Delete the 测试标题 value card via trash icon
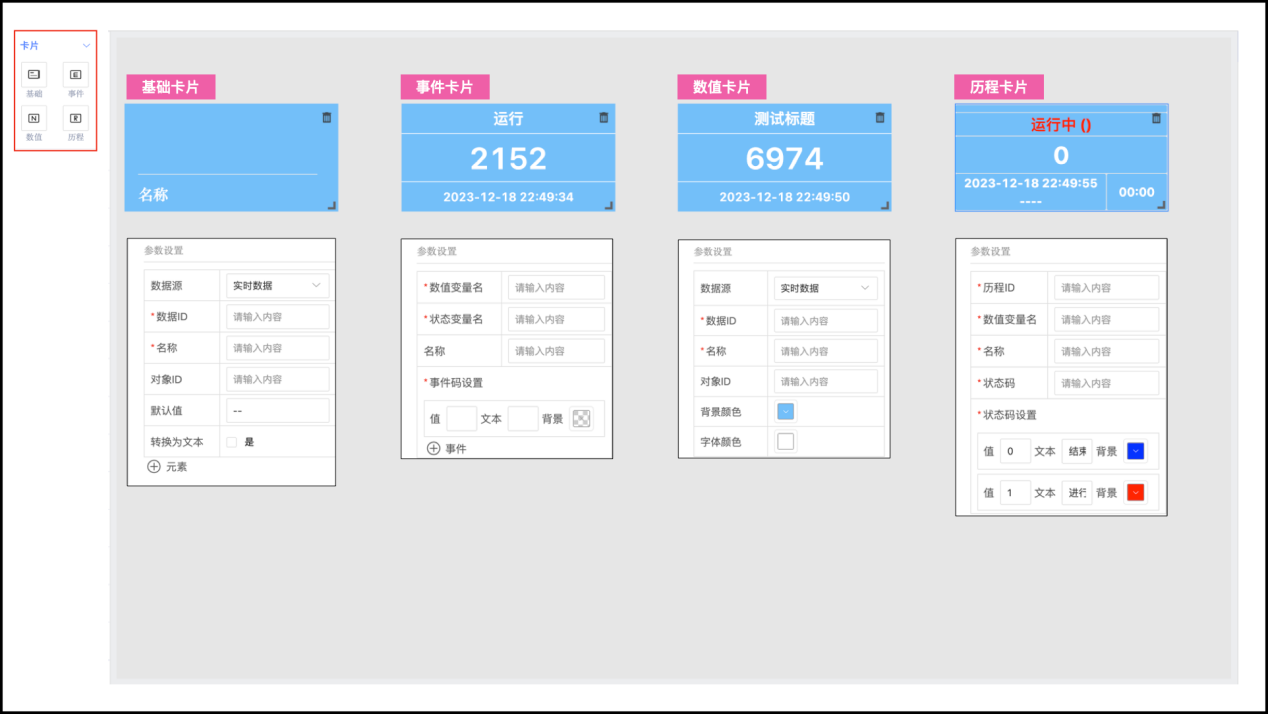The width and height of the screenshot is (1268, 714). point(879,118)
